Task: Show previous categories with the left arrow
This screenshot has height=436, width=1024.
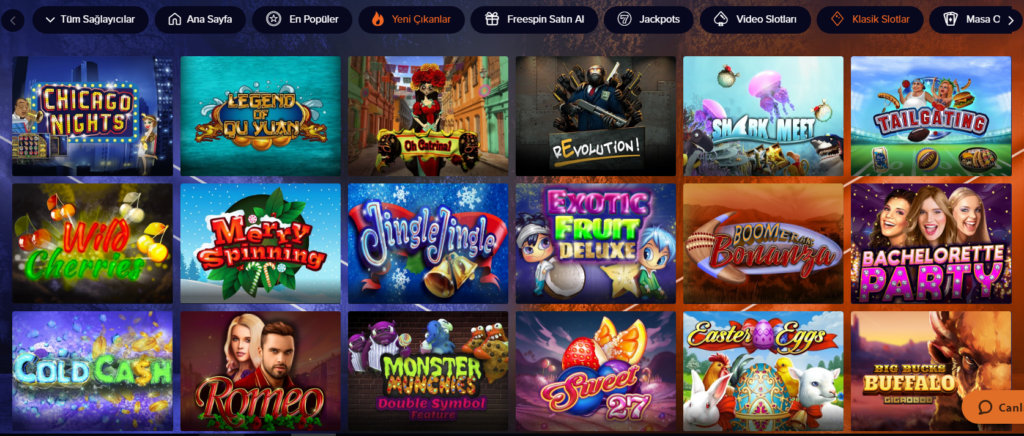Action: tap(12, 20)
